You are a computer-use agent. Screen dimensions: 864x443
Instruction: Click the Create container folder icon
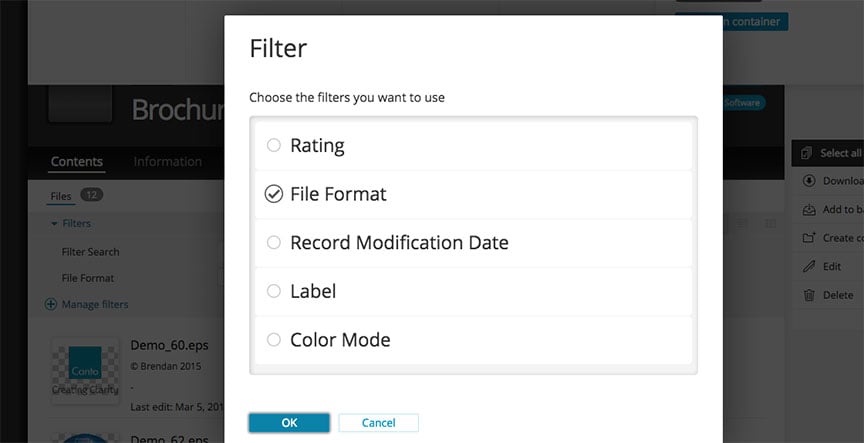tap(809, 238)
